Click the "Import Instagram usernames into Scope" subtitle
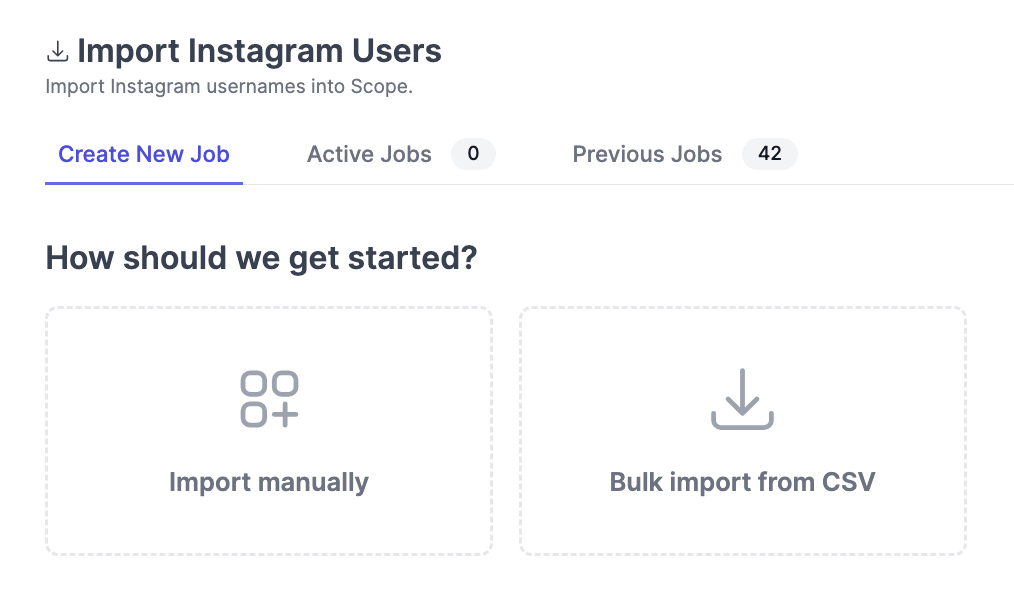Image resolution: width=1014 pixels, height=616 pixels. click(229, 87)
